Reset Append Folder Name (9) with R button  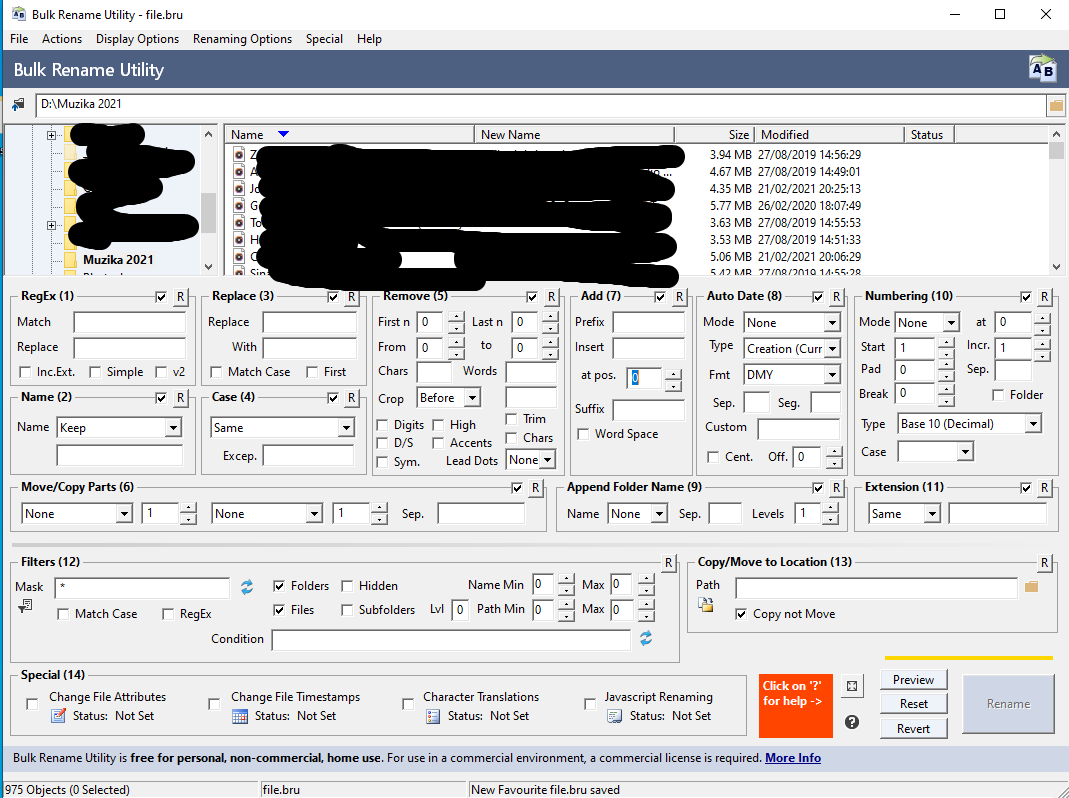point(837,488)
